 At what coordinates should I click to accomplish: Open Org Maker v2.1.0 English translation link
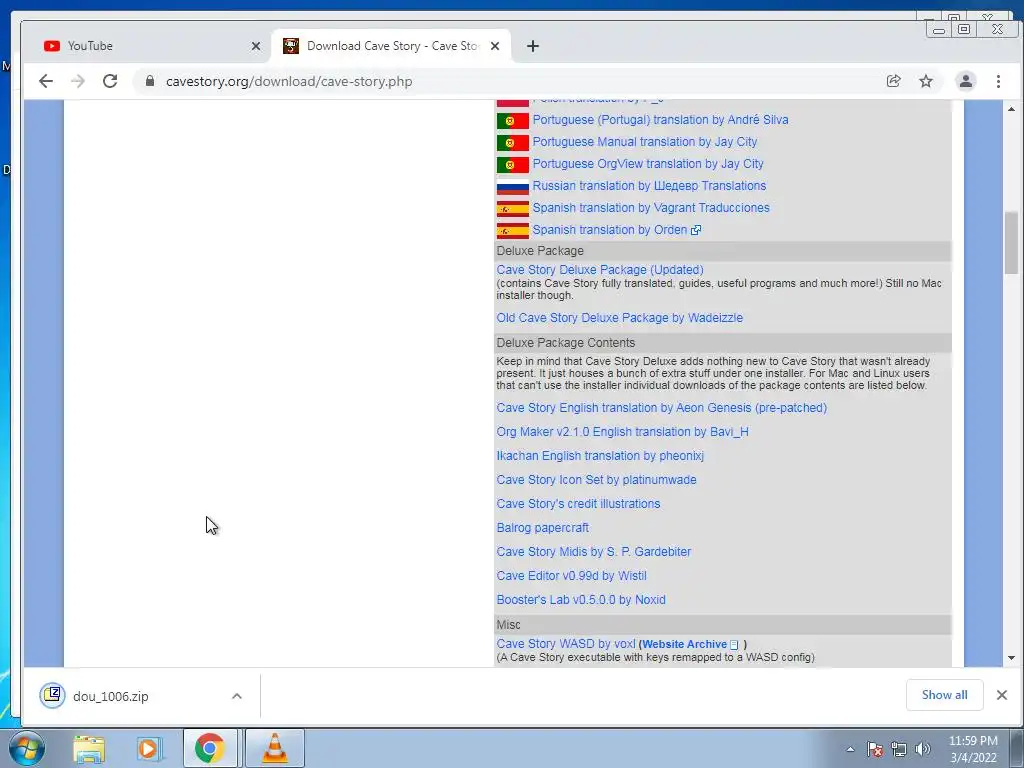pyautogui.click(x=622, y=432)
